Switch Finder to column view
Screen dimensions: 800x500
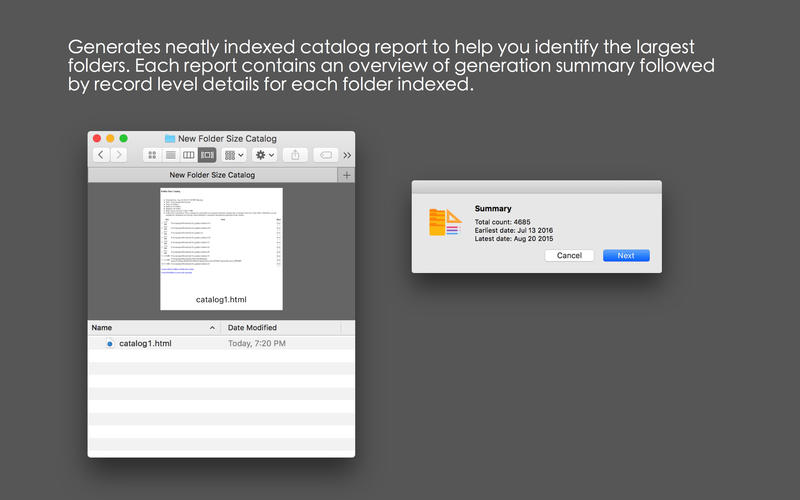pyautogui.click(x=189, y=155)
